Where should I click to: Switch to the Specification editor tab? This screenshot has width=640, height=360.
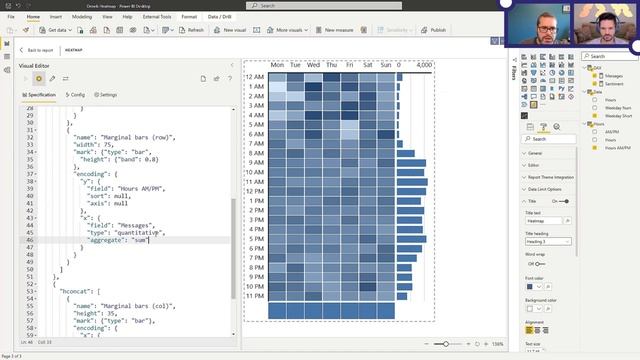coord(39,95)
